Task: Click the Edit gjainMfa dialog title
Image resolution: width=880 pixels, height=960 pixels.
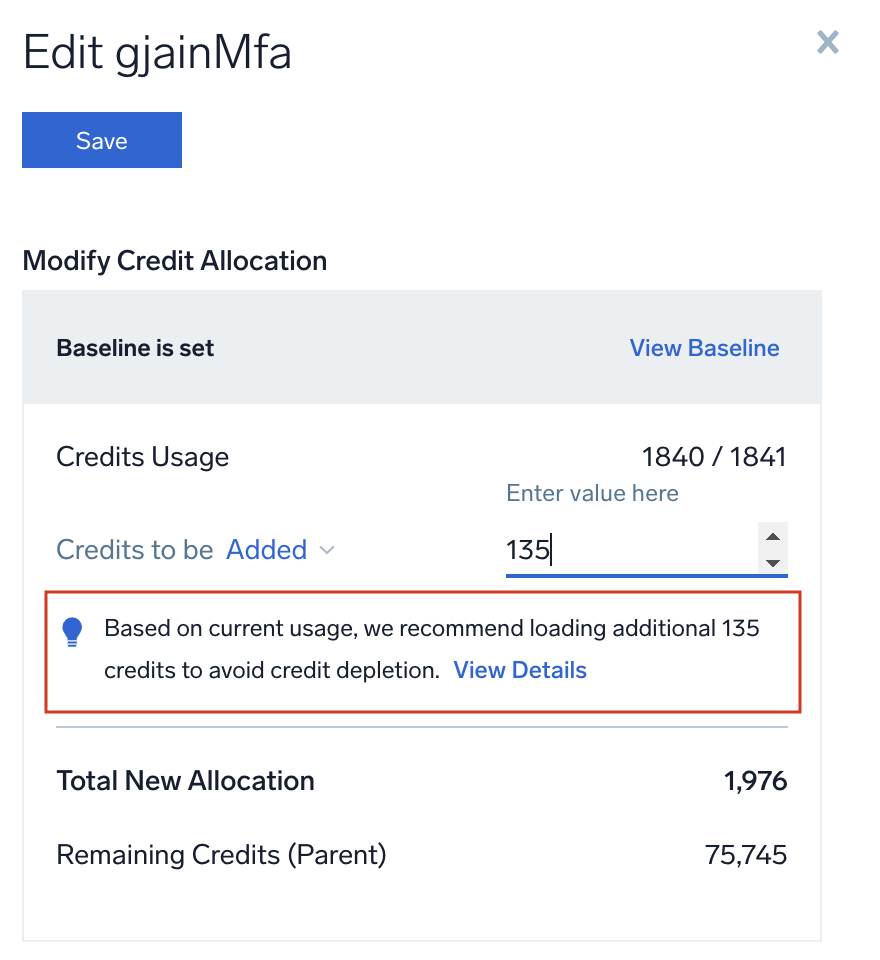Action: click(156, 52)
